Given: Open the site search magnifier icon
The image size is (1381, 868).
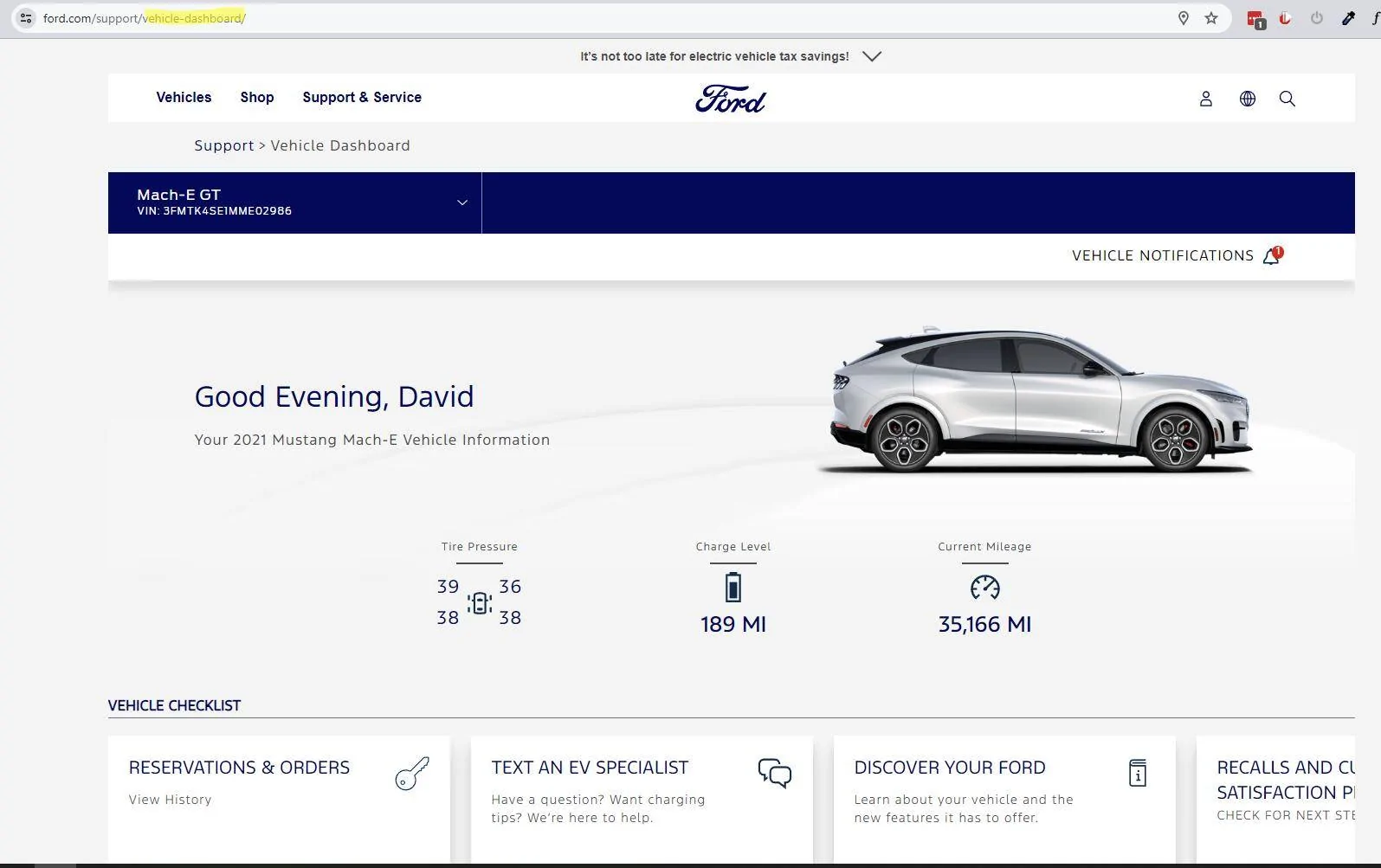Looking at the screenshot, I should pos(1287,99).
